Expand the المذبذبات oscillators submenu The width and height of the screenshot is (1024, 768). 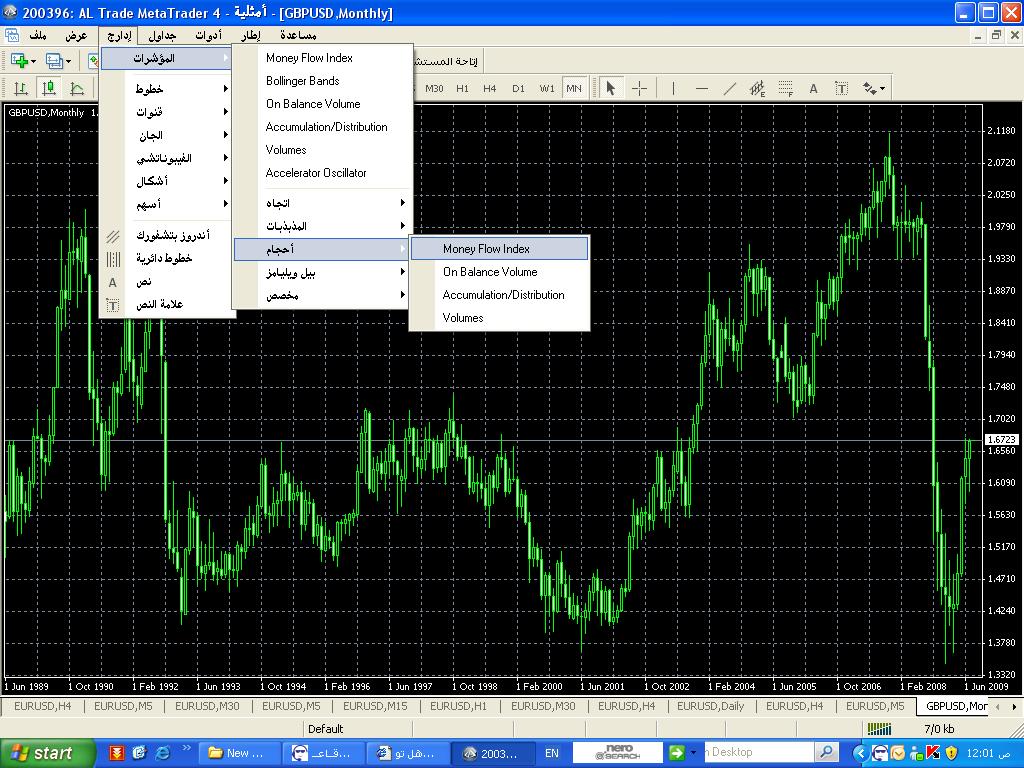[x=321, y=226]
